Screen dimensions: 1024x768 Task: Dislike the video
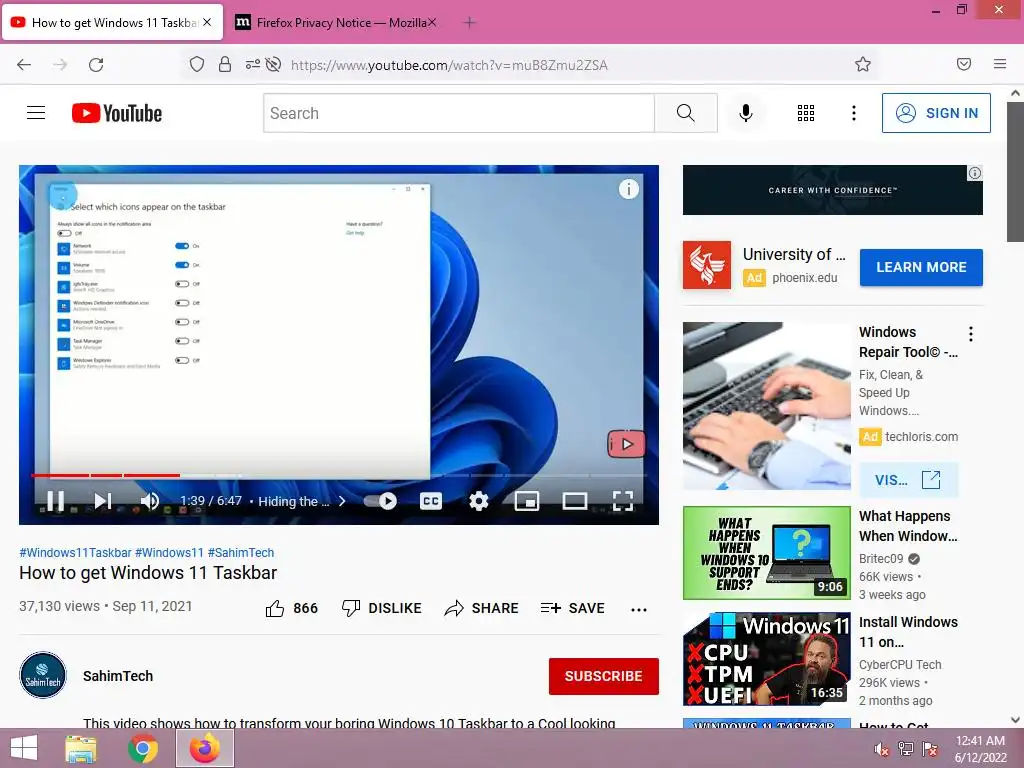[x=381, y=608]
